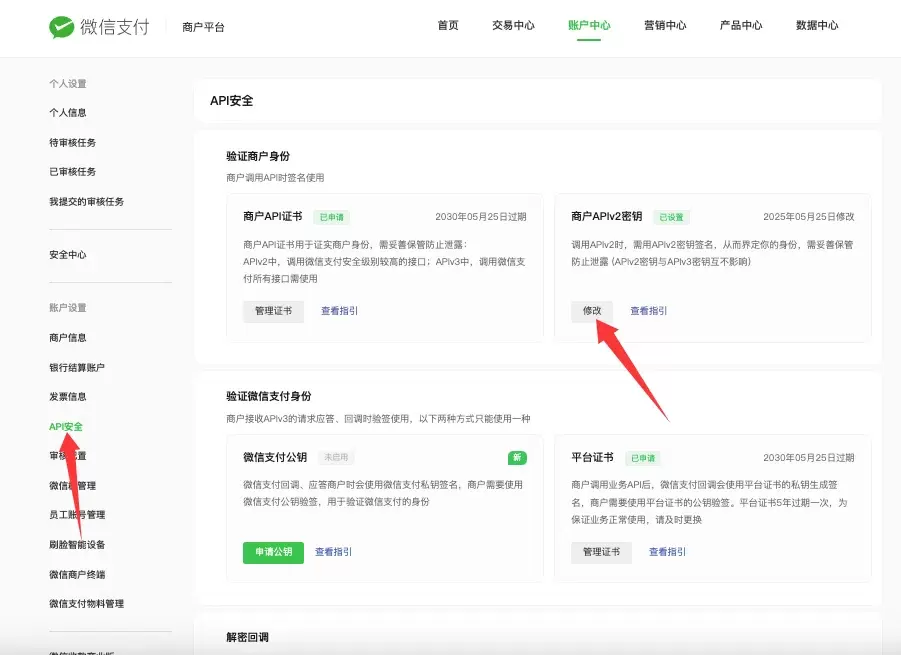Open the 账户中心 top tab
This screenshot has width=901, height=655.
tap(589, 25)
